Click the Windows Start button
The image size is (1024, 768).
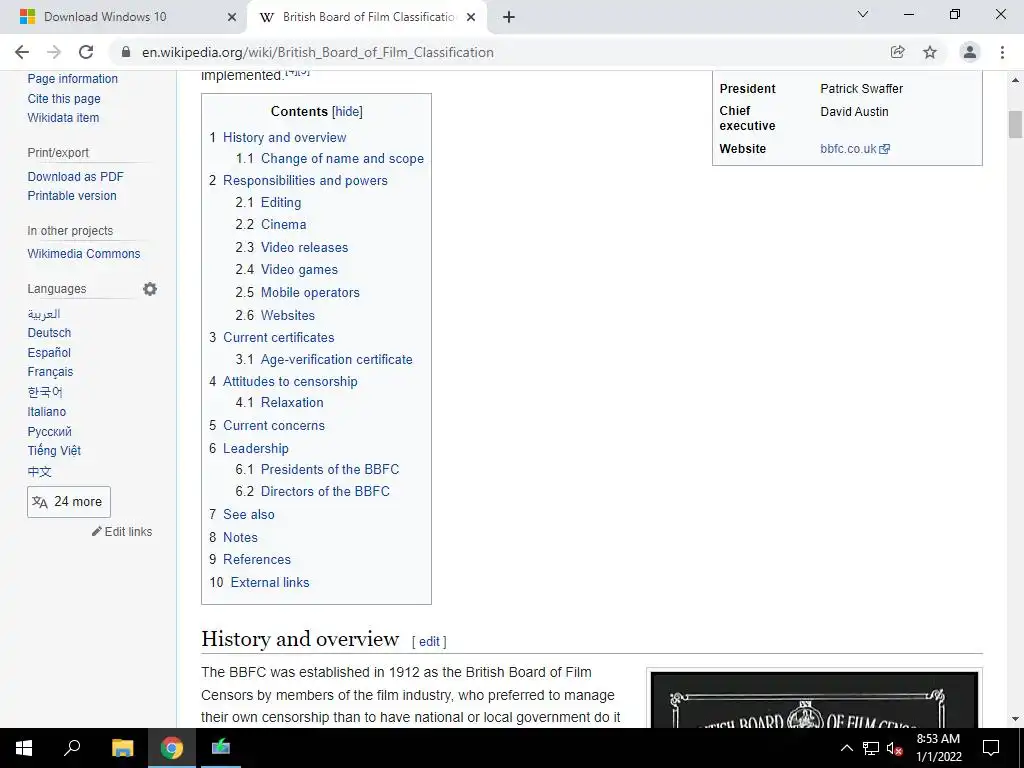click(x=24, y=748)
